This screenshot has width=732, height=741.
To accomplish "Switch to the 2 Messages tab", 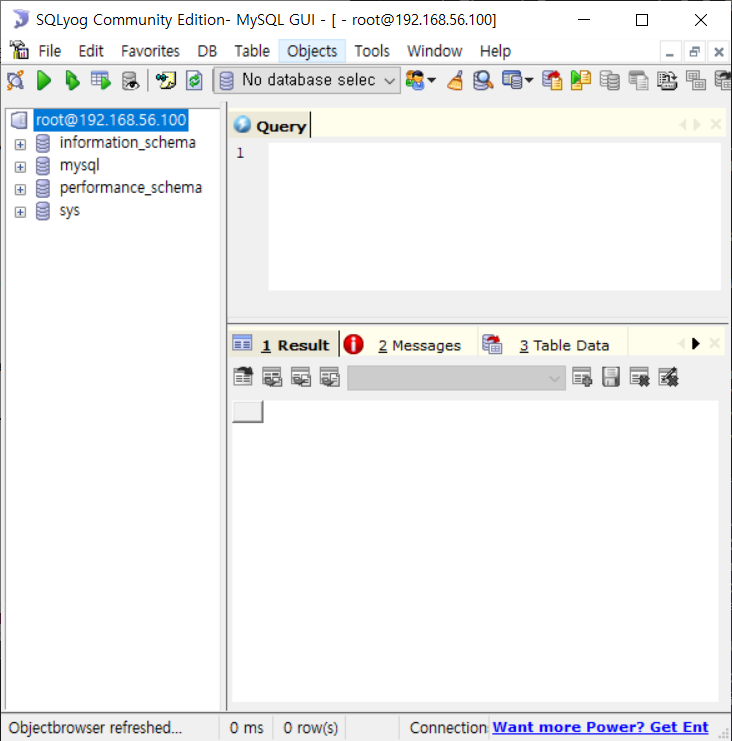I will tap(409, 345).
